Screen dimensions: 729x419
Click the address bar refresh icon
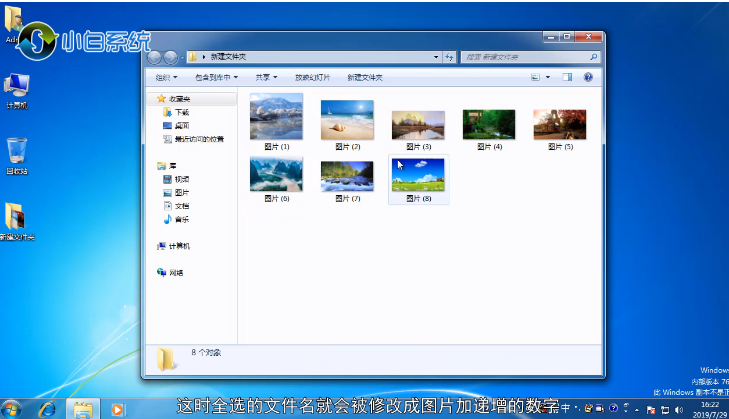click(450, 57)
